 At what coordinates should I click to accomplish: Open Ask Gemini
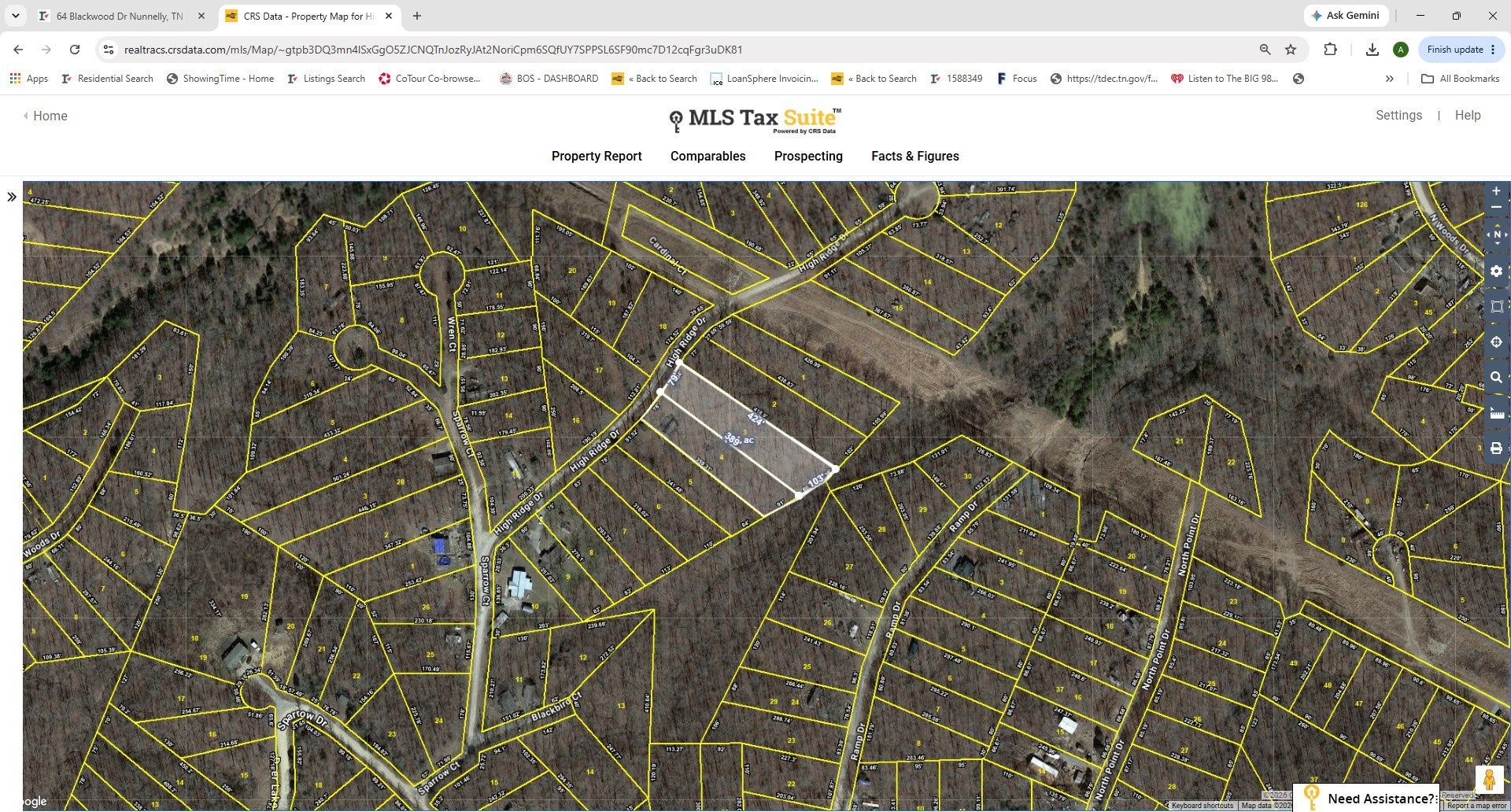(1346, 16)
